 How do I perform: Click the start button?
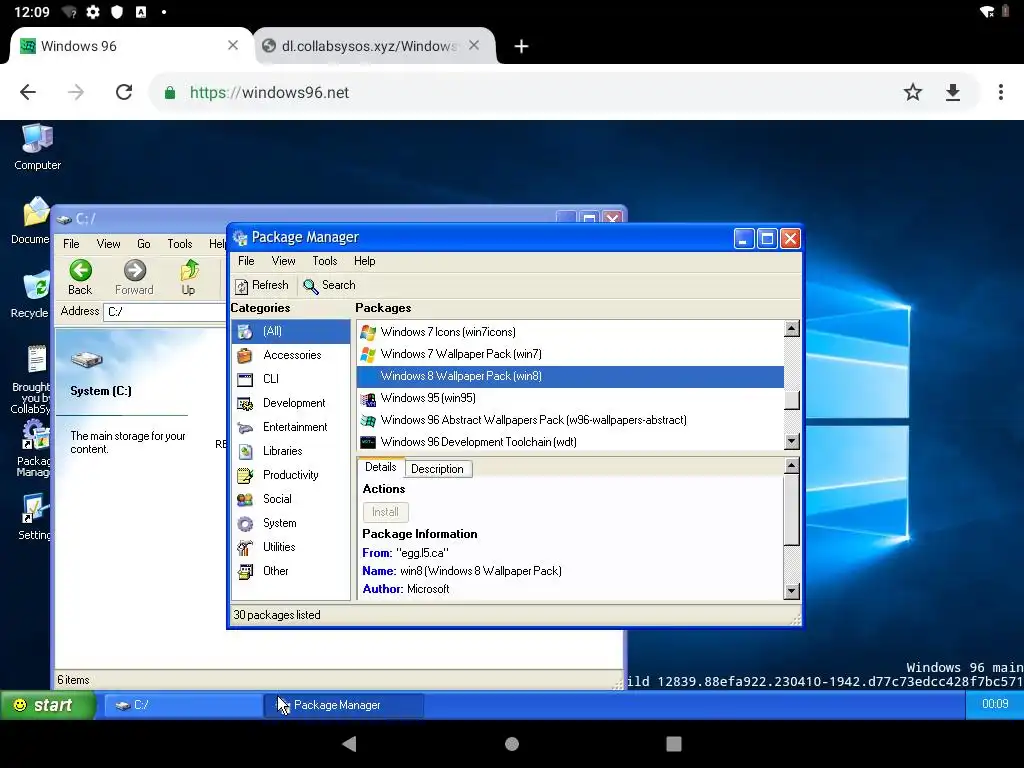tap(47, 705)
